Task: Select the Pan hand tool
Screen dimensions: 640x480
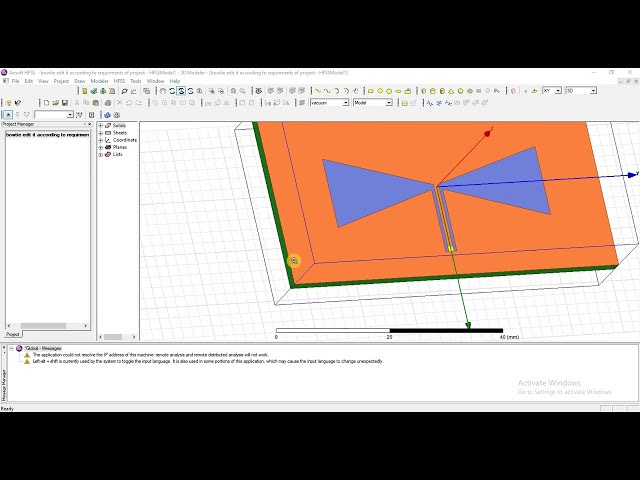Action: click(x=162, y=91)
